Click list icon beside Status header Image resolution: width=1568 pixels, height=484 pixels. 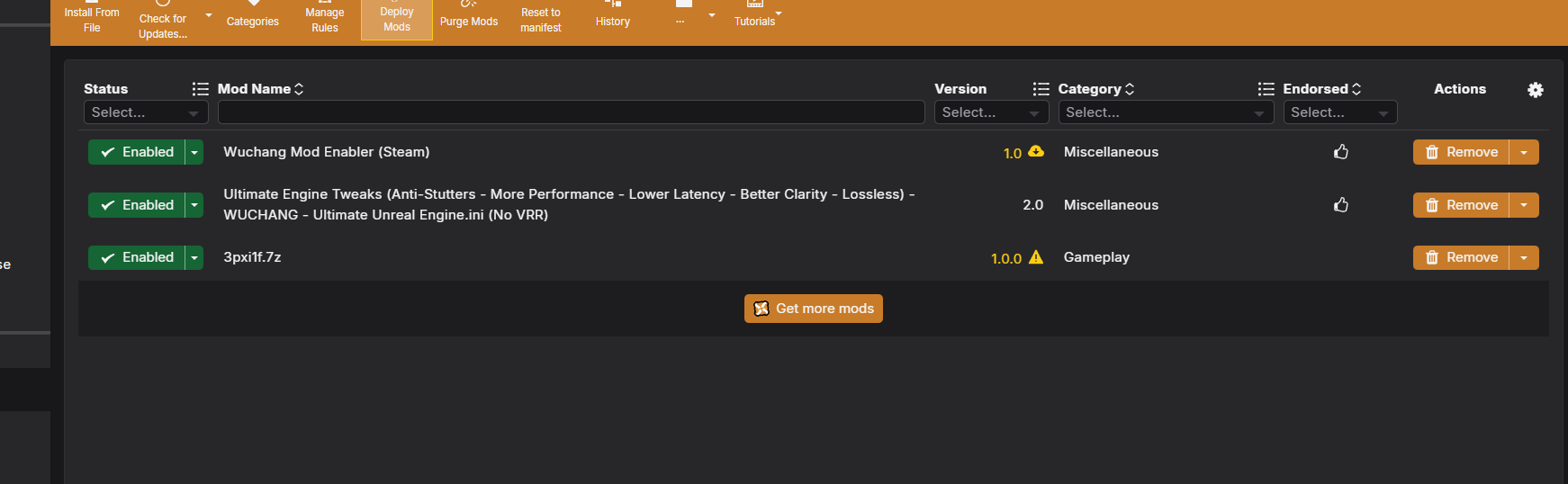(x=201, y=89)
